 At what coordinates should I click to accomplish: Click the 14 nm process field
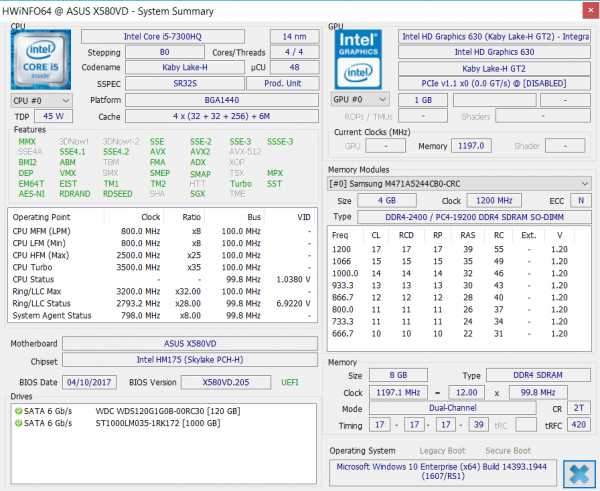coord(294,37)
